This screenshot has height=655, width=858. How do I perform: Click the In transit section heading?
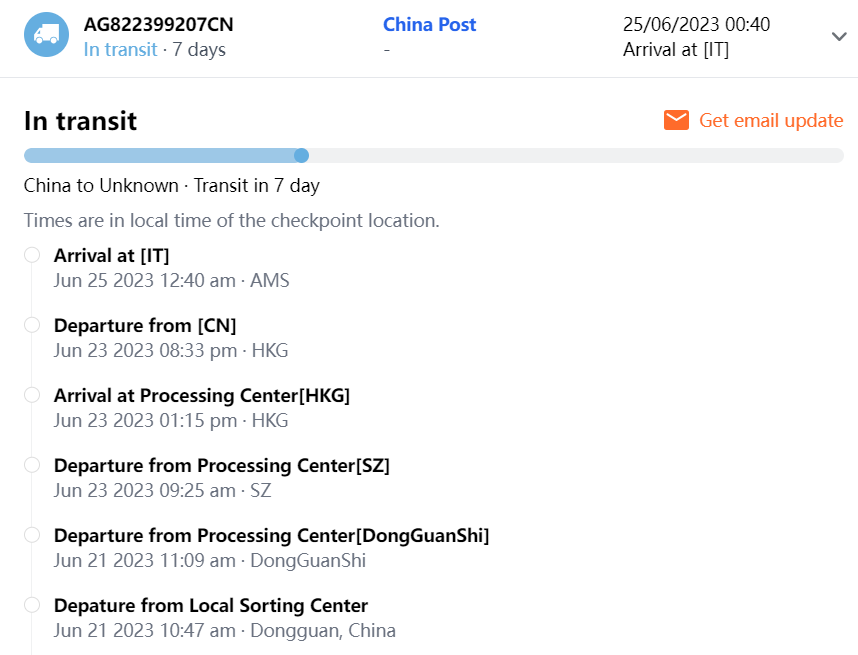tap(80, 121)
